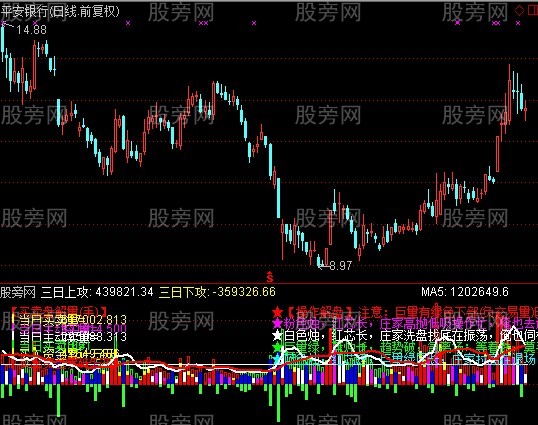Click the MA5: 1202649.6 readout
Viewport: 538px width, 425px height.
[x=465, y=292]
